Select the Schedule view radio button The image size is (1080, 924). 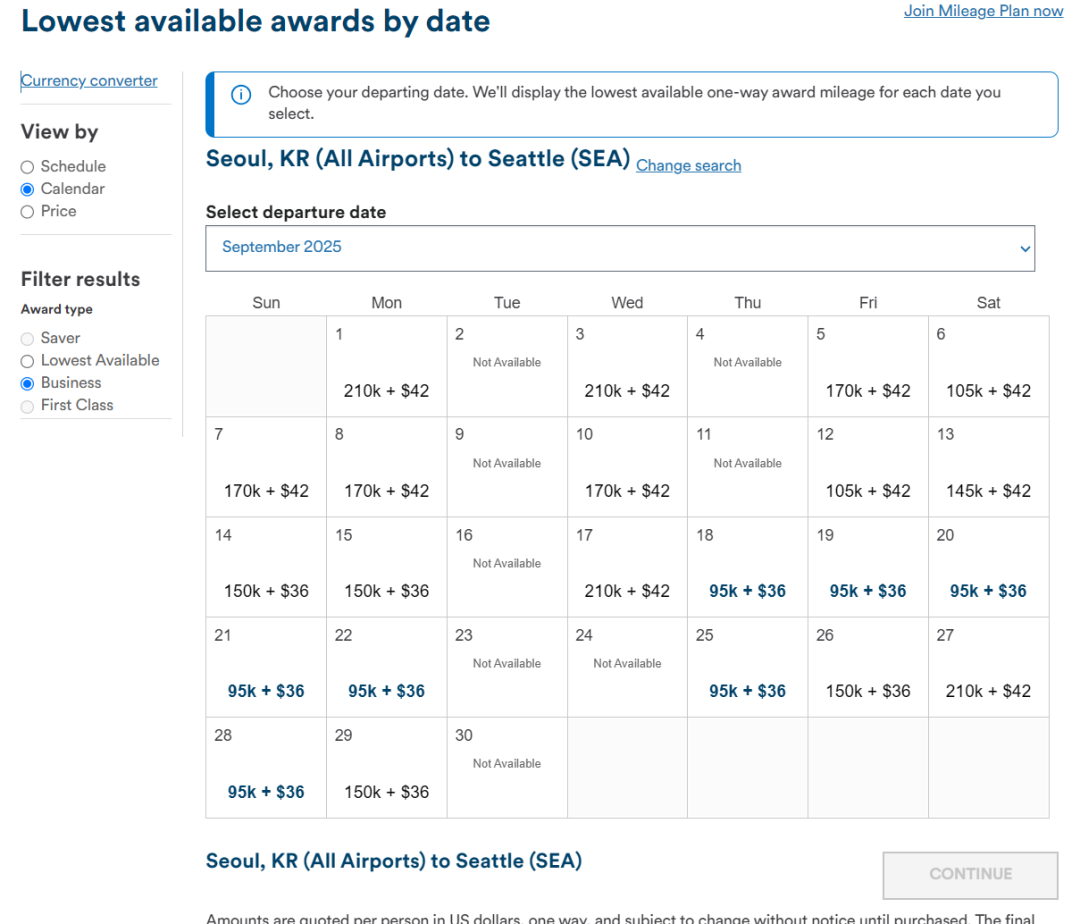(x=28, y=167)
